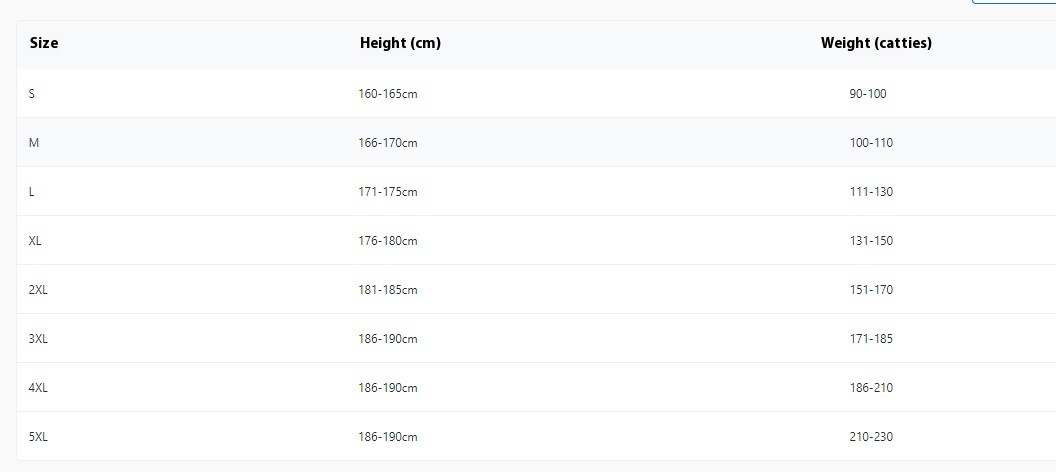Select the S size row label
Image resolution: width=1056 pixels, height=472 pixels.
[32, 94]
